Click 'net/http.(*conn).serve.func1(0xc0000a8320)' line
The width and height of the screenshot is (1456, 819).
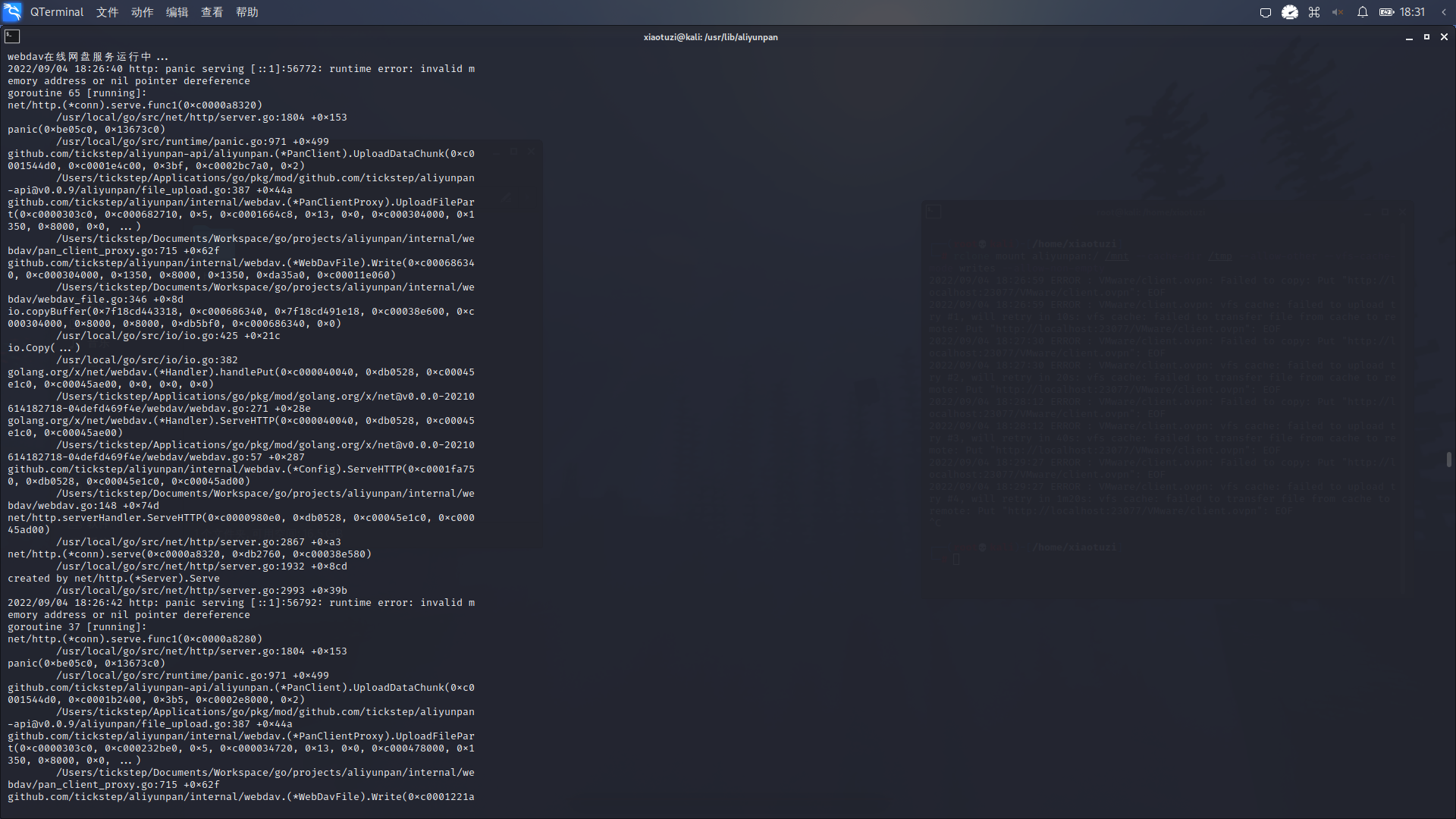[135, 105]
